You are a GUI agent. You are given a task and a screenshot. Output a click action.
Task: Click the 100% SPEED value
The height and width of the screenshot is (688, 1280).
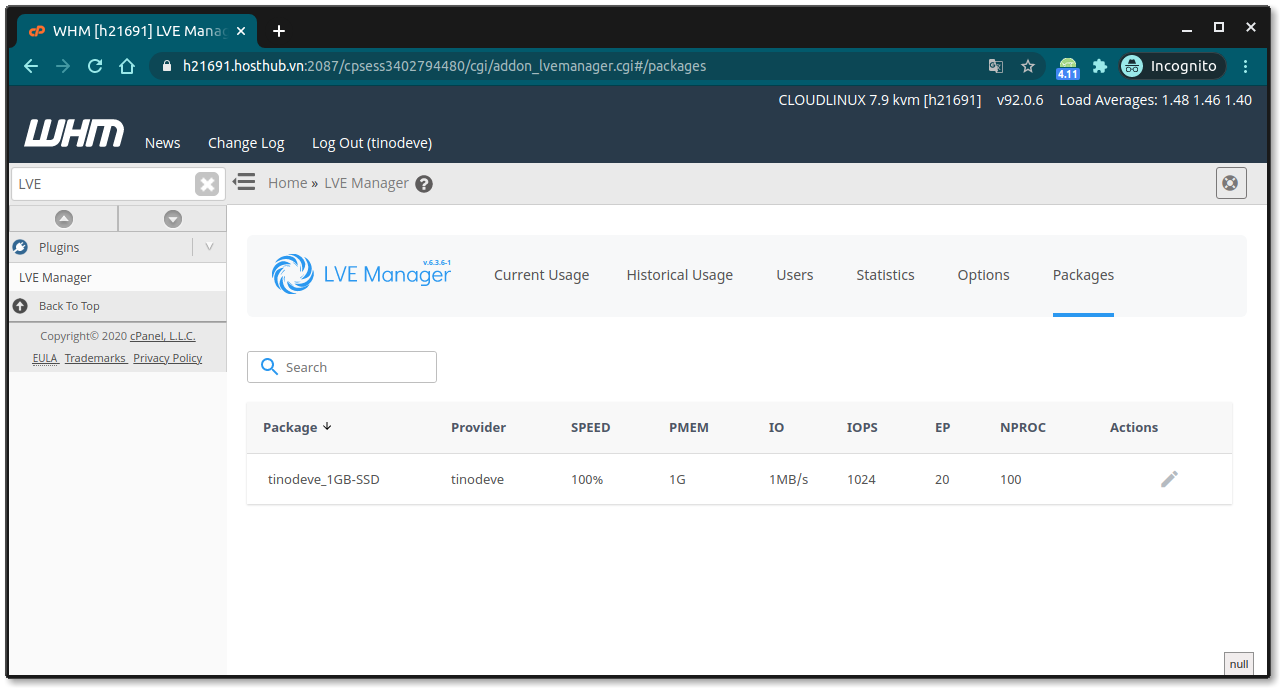click(587, 479)
